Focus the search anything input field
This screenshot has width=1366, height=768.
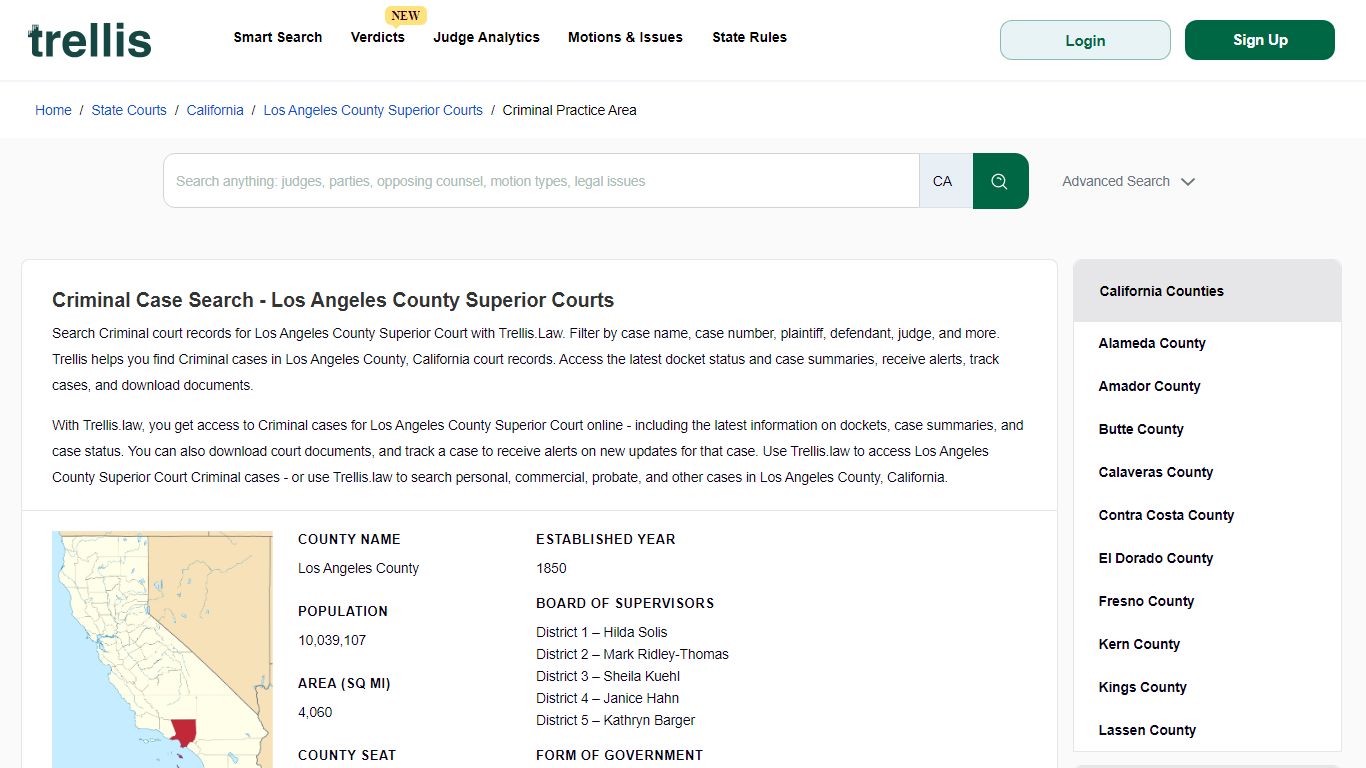pos(541,181)
